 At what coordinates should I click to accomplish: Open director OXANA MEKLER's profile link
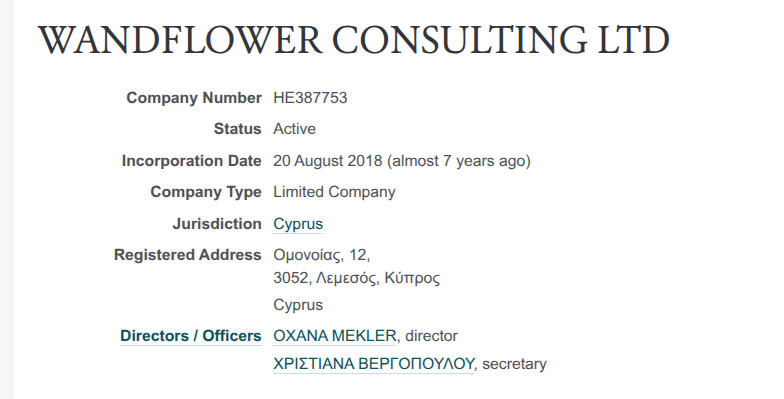[x=335, y=336]
